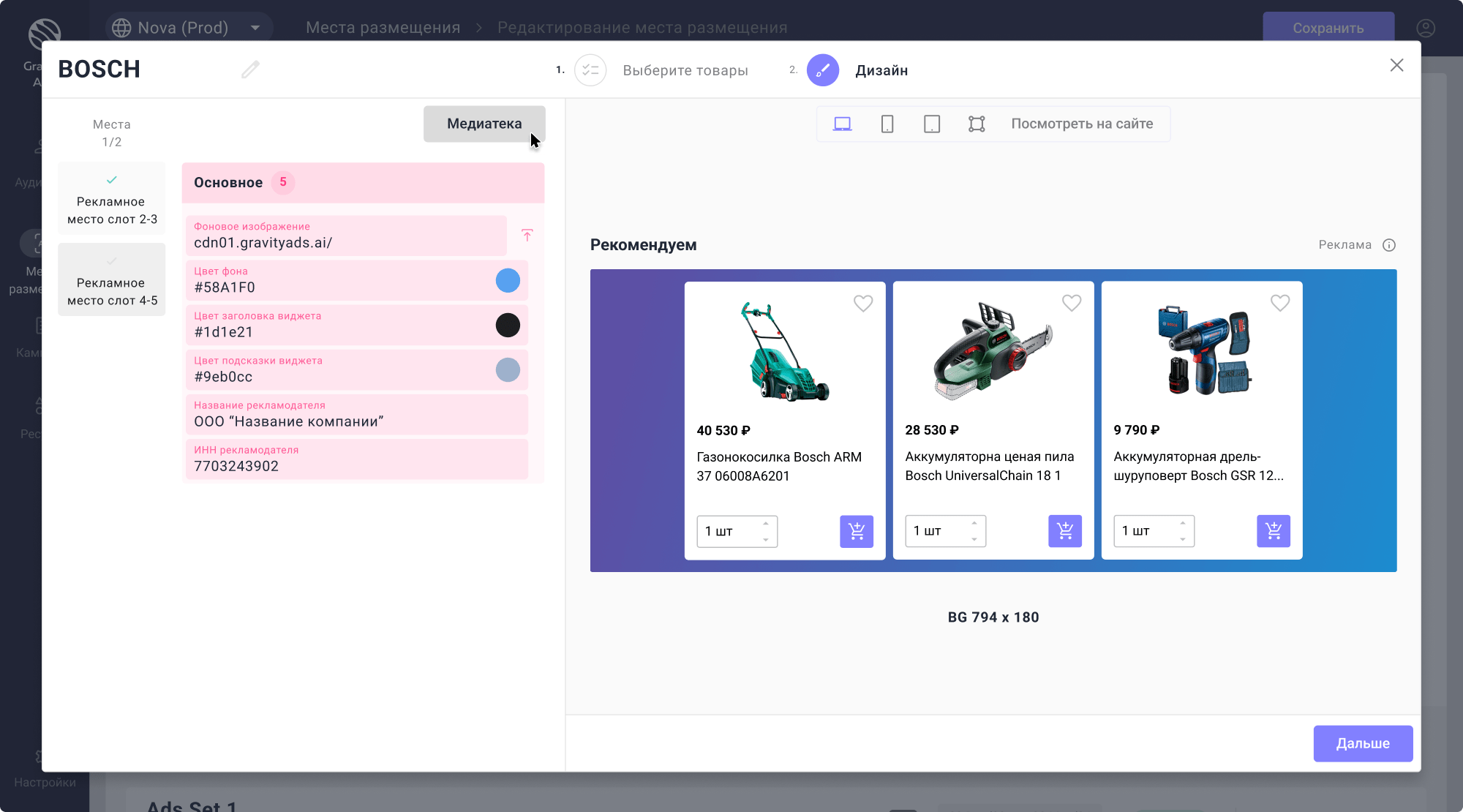Go to step Выберите товары
Viewport: 1463px width, 812px height.
point(685,70)
